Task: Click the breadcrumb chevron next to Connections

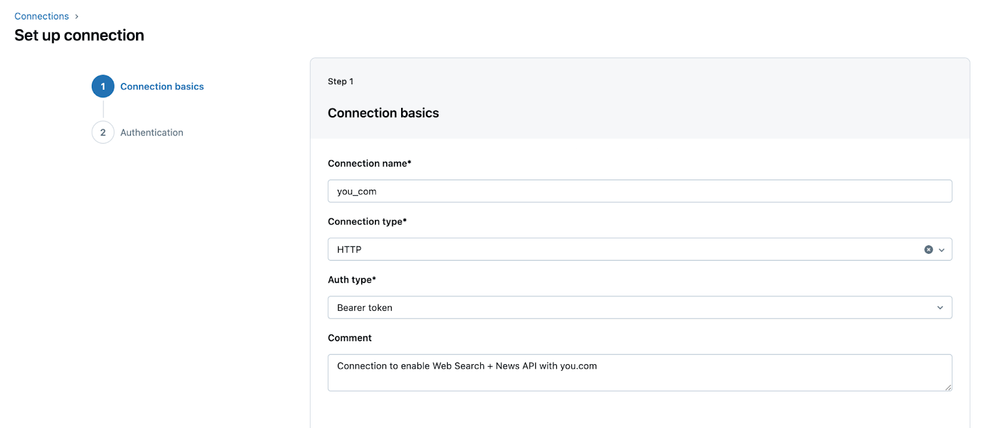Action: (77, 16)
